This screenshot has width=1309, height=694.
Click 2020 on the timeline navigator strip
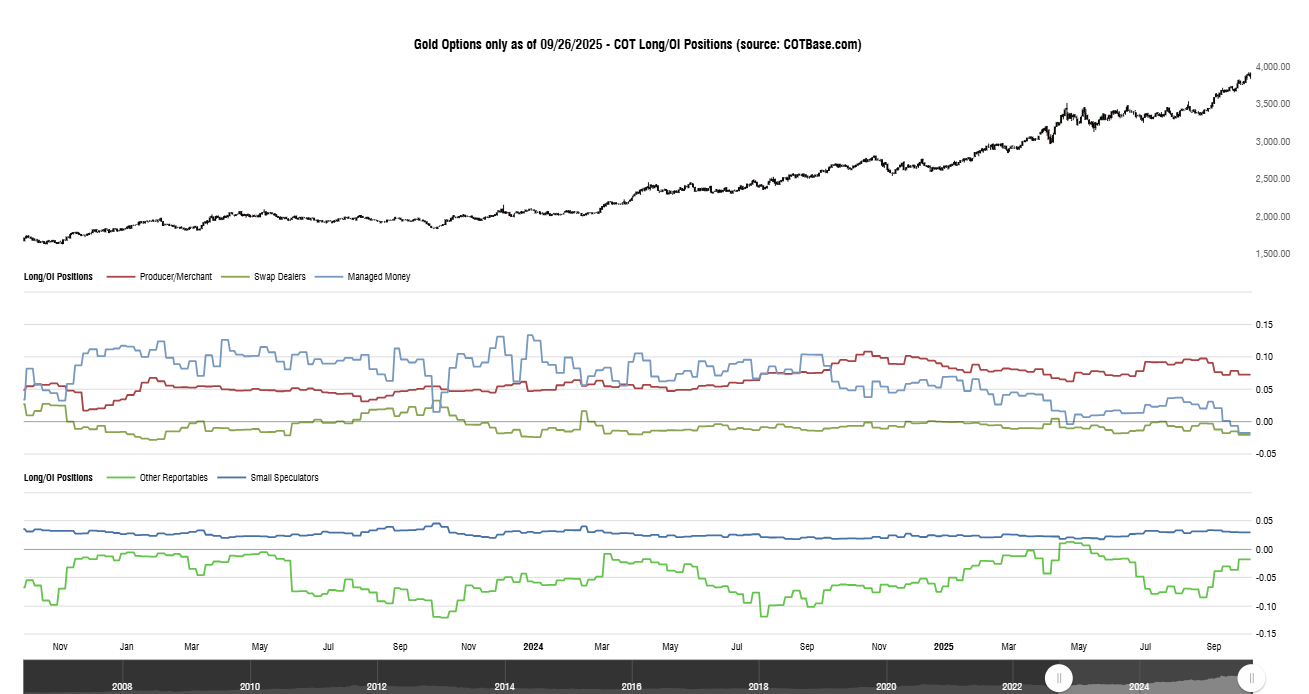click(x=884, y=687)
